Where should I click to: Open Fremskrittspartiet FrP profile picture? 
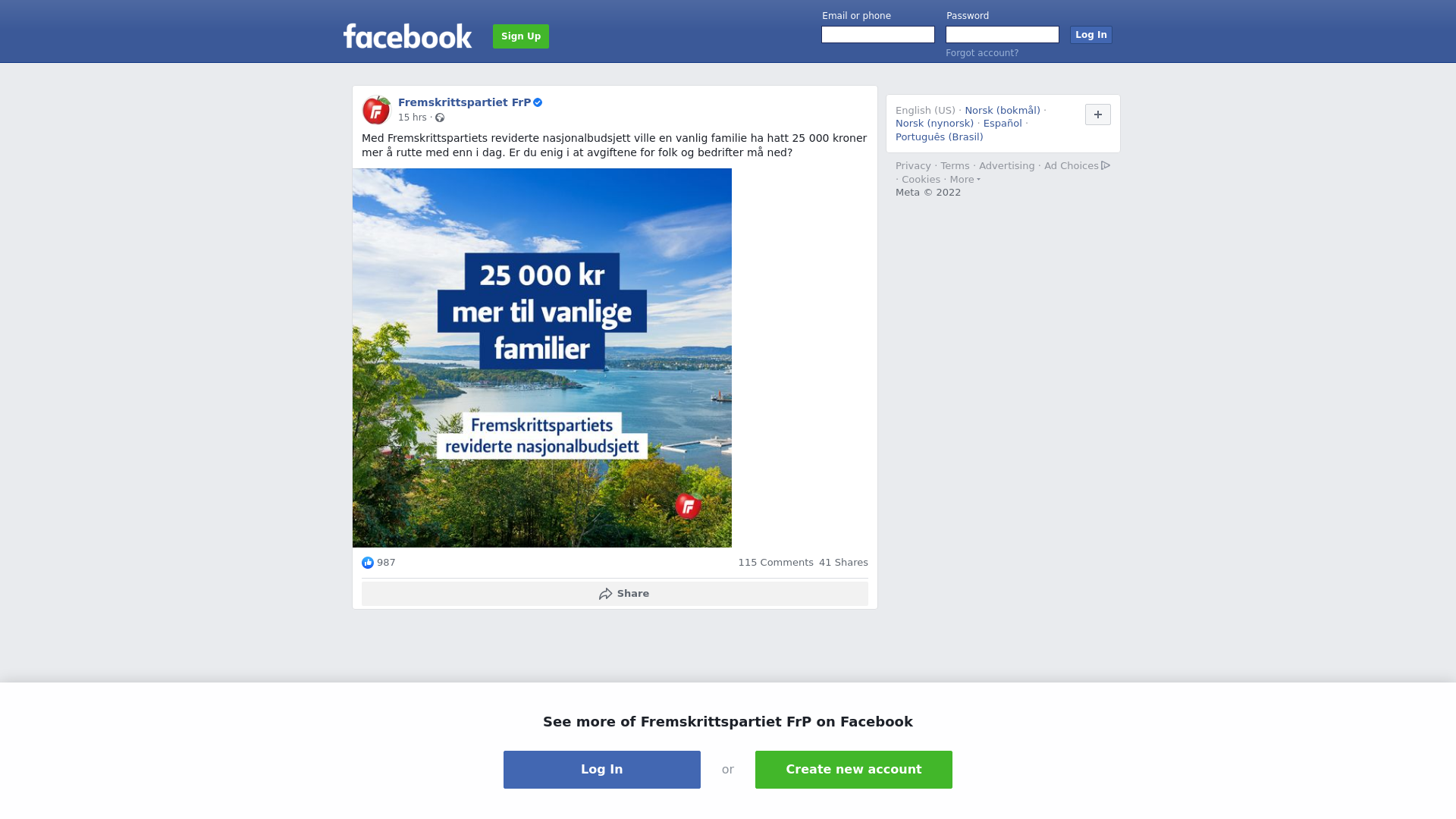[376, 110]
